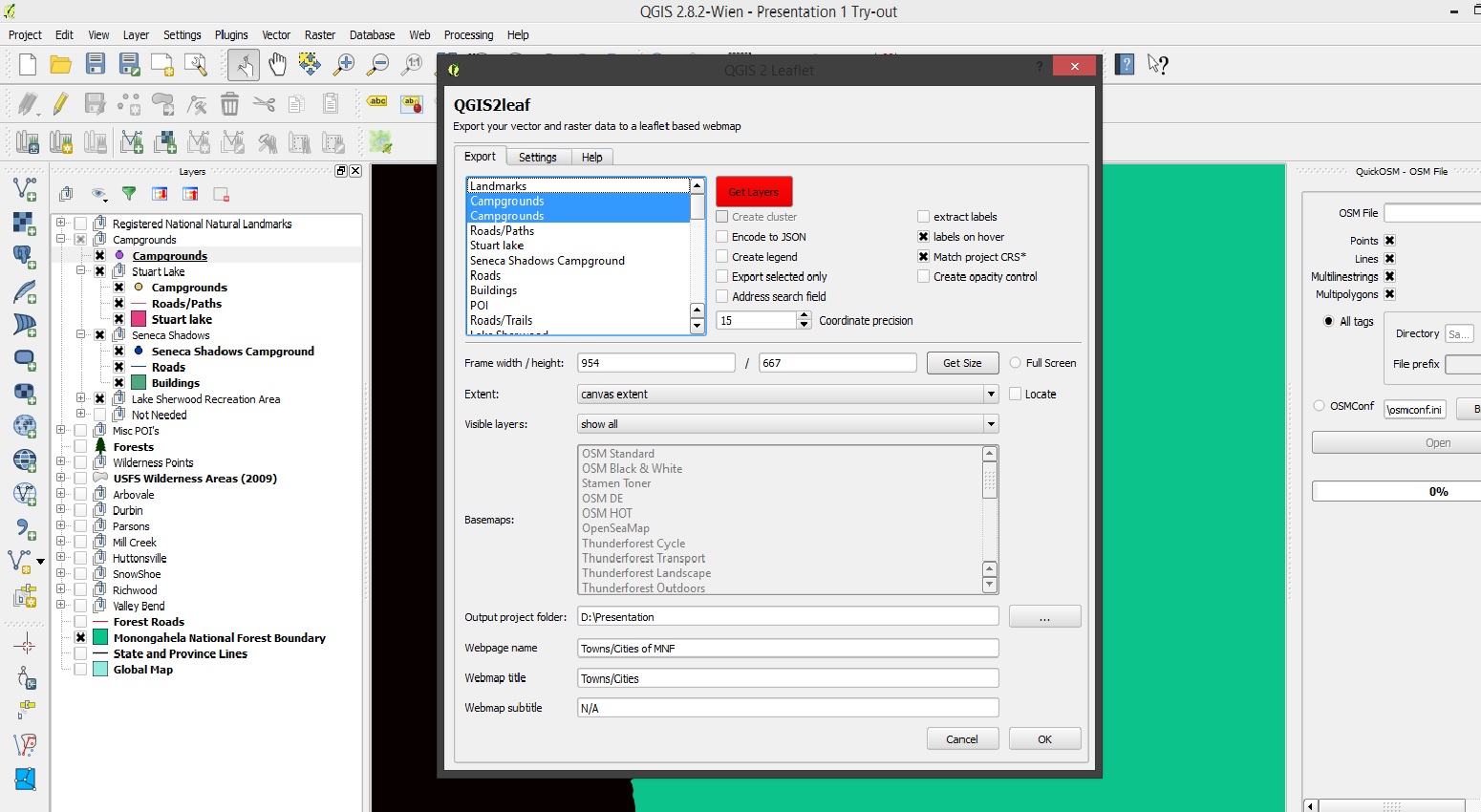This screenshot has width=1481, height=812.
Task: Save the project with the floppy disk icon
Action: [x=96, y=65]
